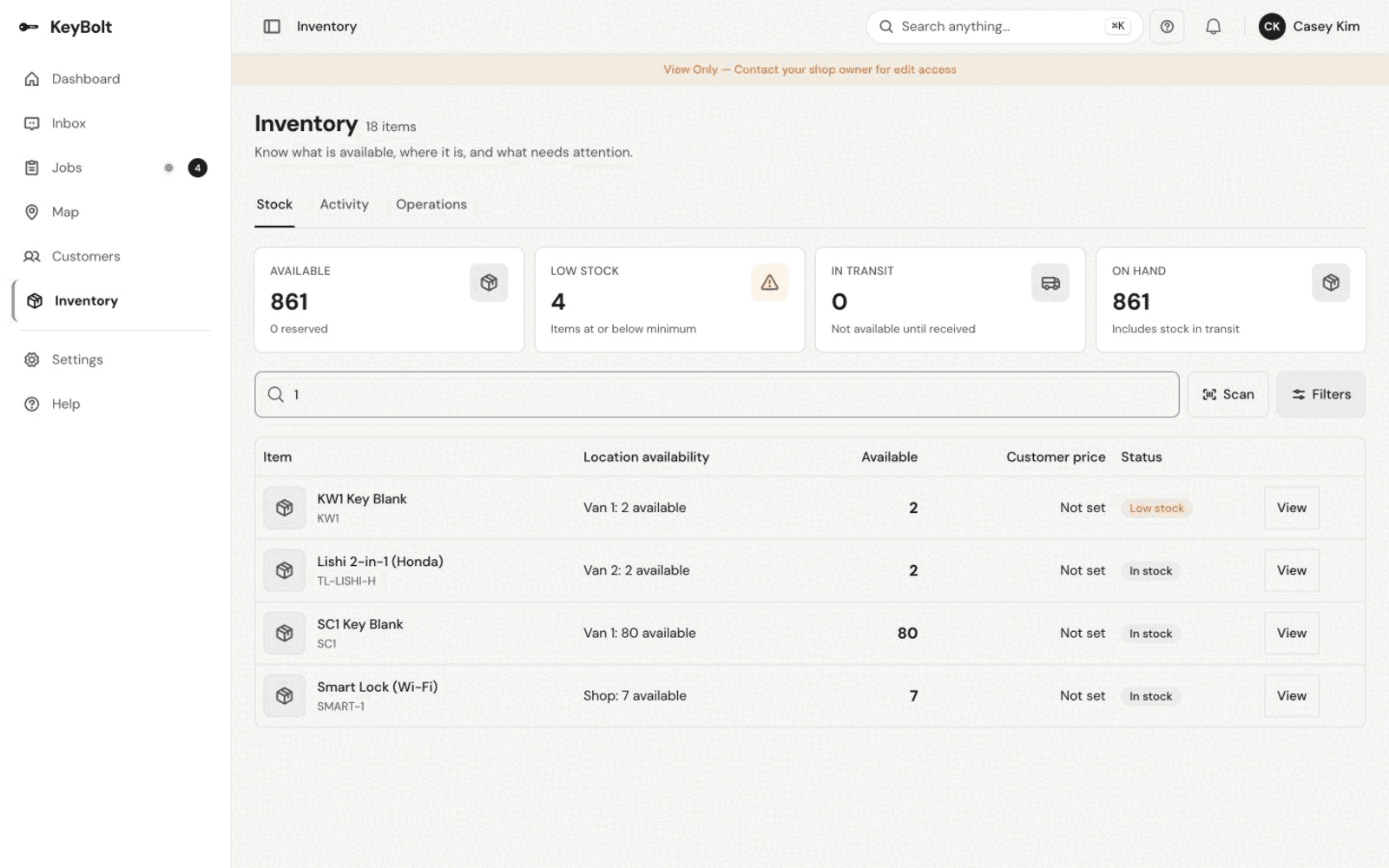
Task: View the Lishi 2-in-1 (Honda) item
Action: (1291, 570)
